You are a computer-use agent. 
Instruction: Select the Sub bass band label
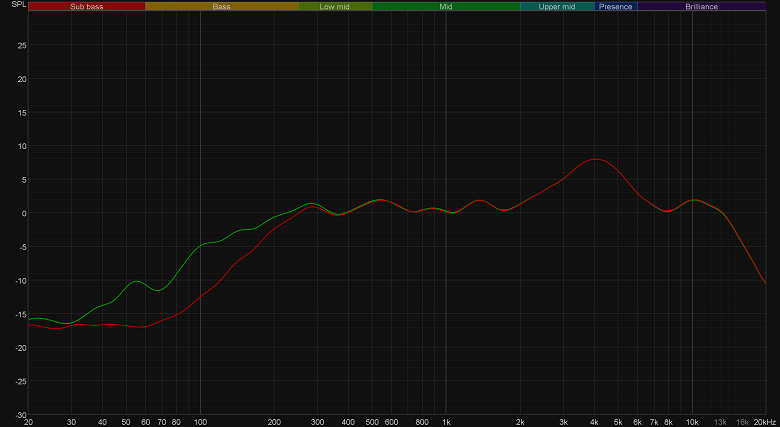87,7
